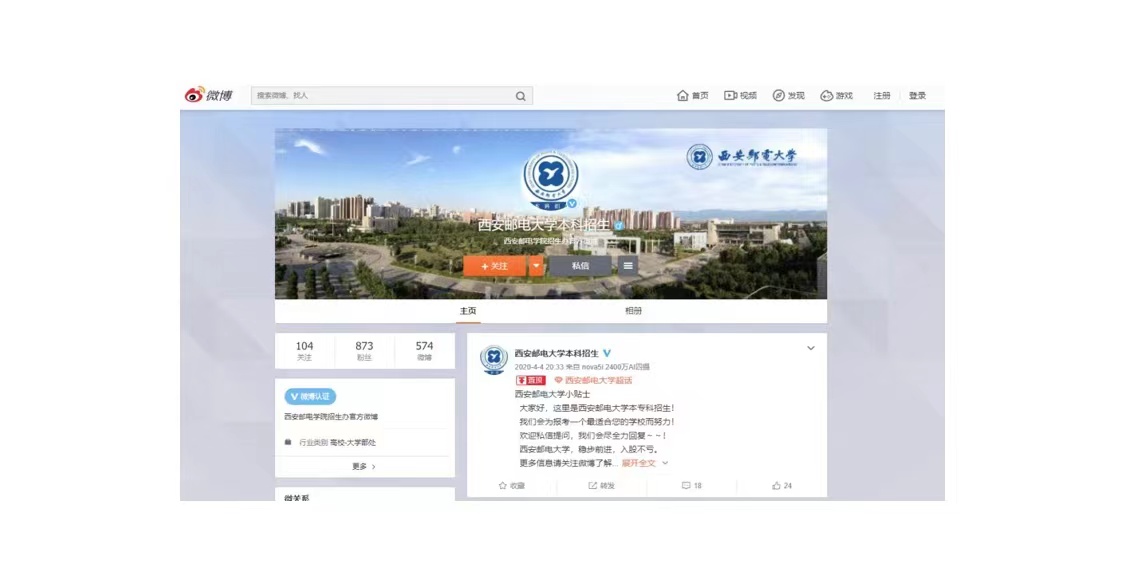Click the search magnifier icon

[x=521, y=96]
